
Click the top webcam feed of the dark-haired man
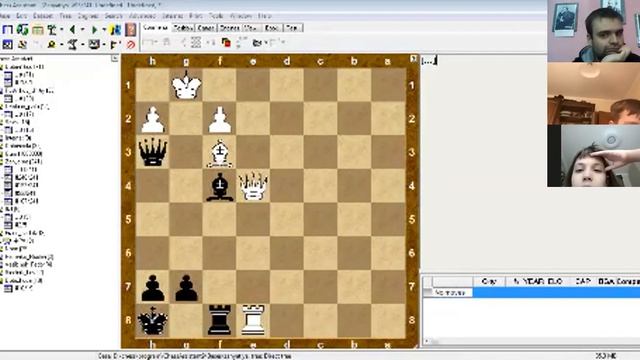(593, 31)
